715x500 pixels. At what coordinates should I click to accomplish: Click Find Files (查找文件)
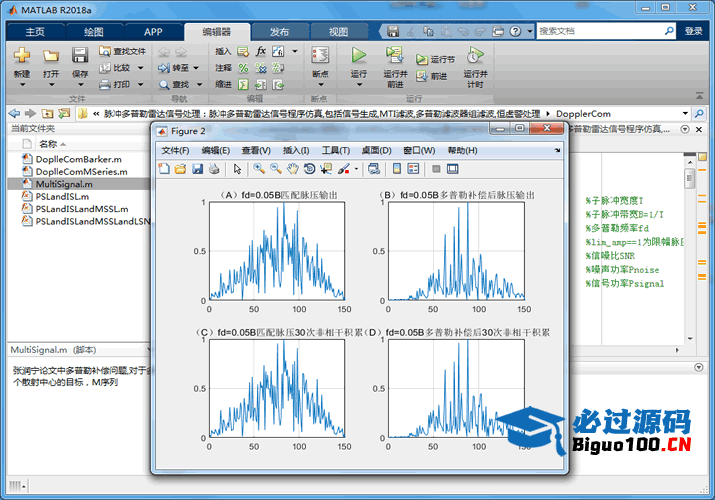point(122,51)
